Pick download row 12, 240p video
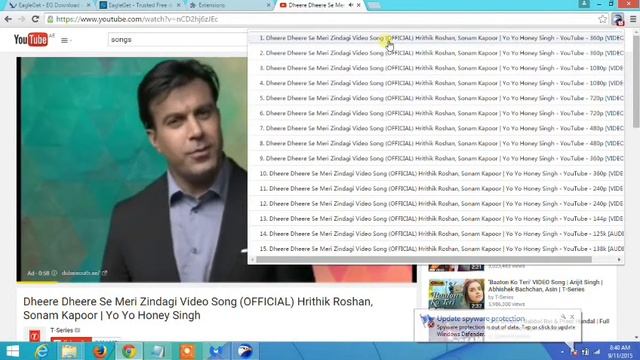The width and height of the screenshot is (640, 360). pyautogui.click(x=436, y=204)
